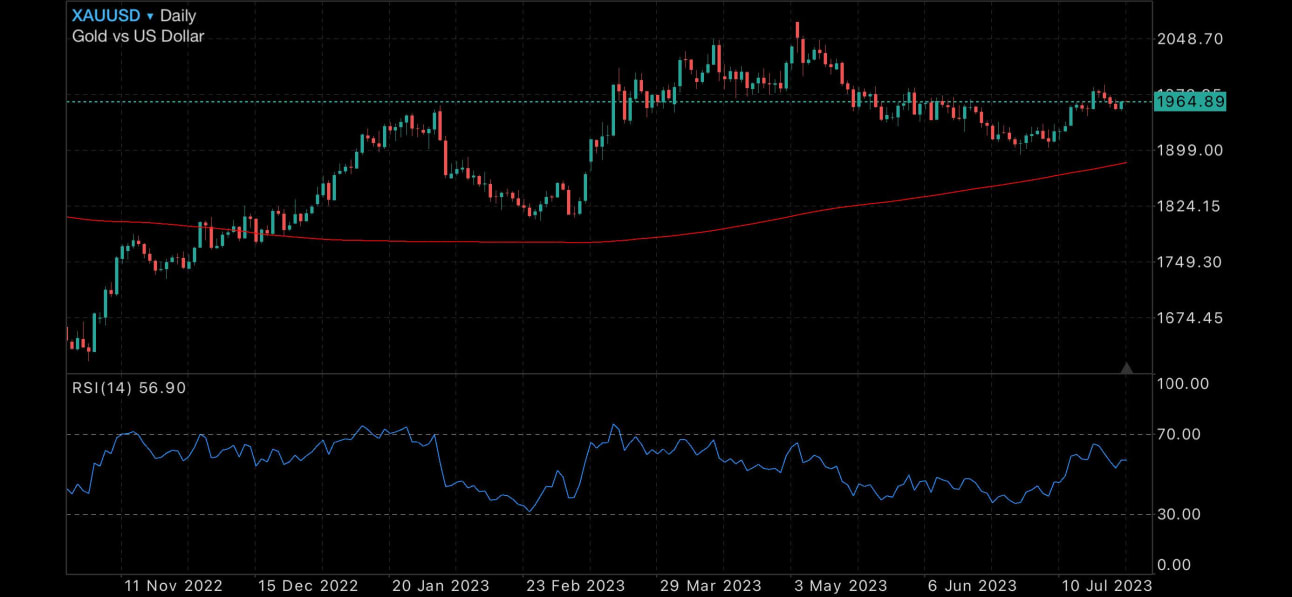Open the XAUUSD symbol dropdown
This screenshot has height=597, width=1292.
click(113, 16)
